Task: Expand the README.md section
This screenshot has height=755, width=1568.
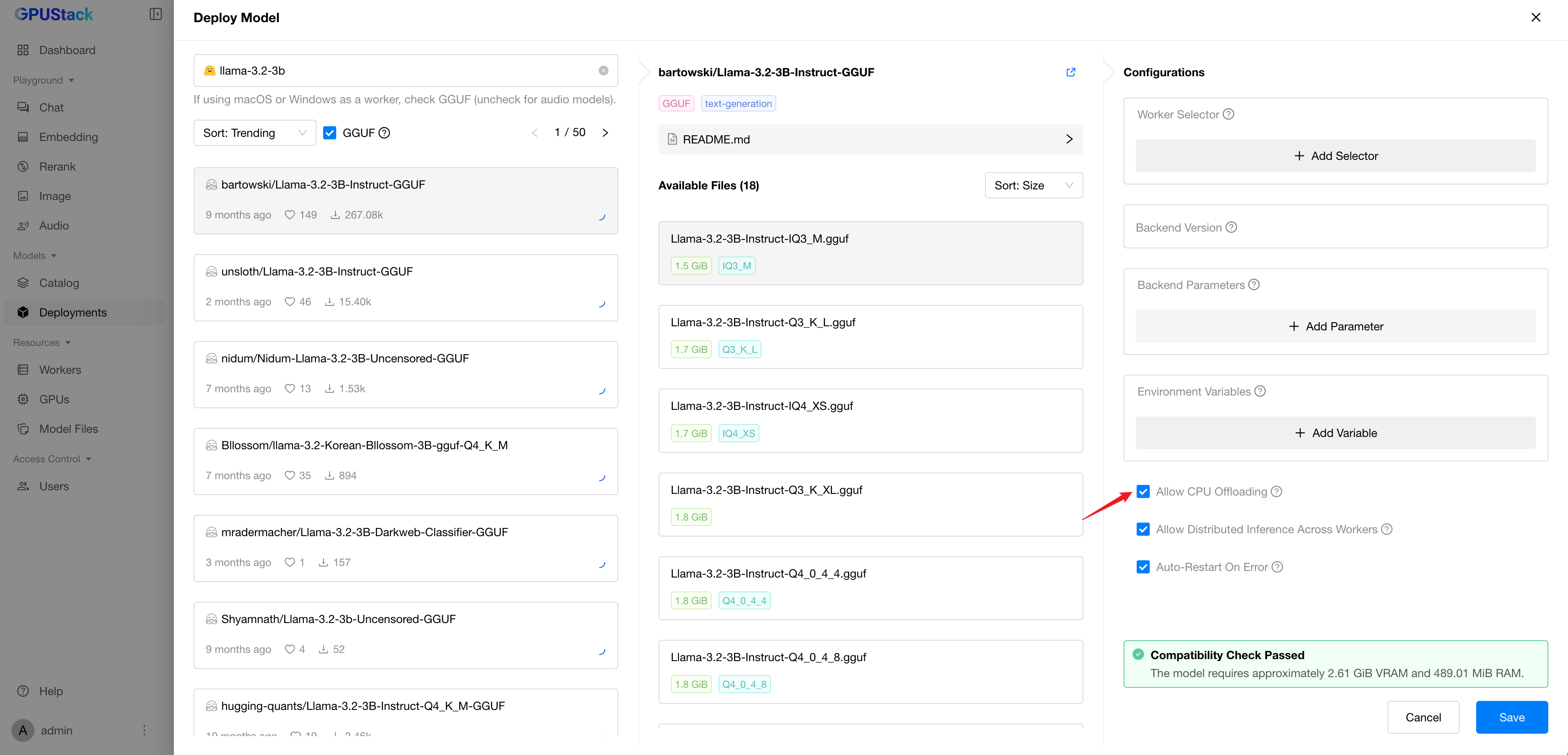Action: tap(871, 139)
